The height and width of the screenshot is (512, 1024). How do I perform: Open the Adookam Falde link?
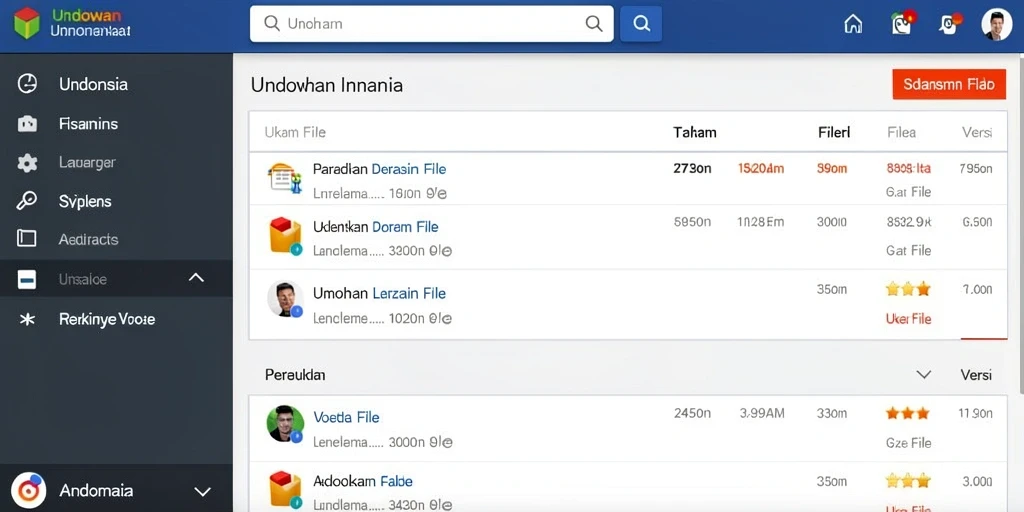[x=362, y=482]
